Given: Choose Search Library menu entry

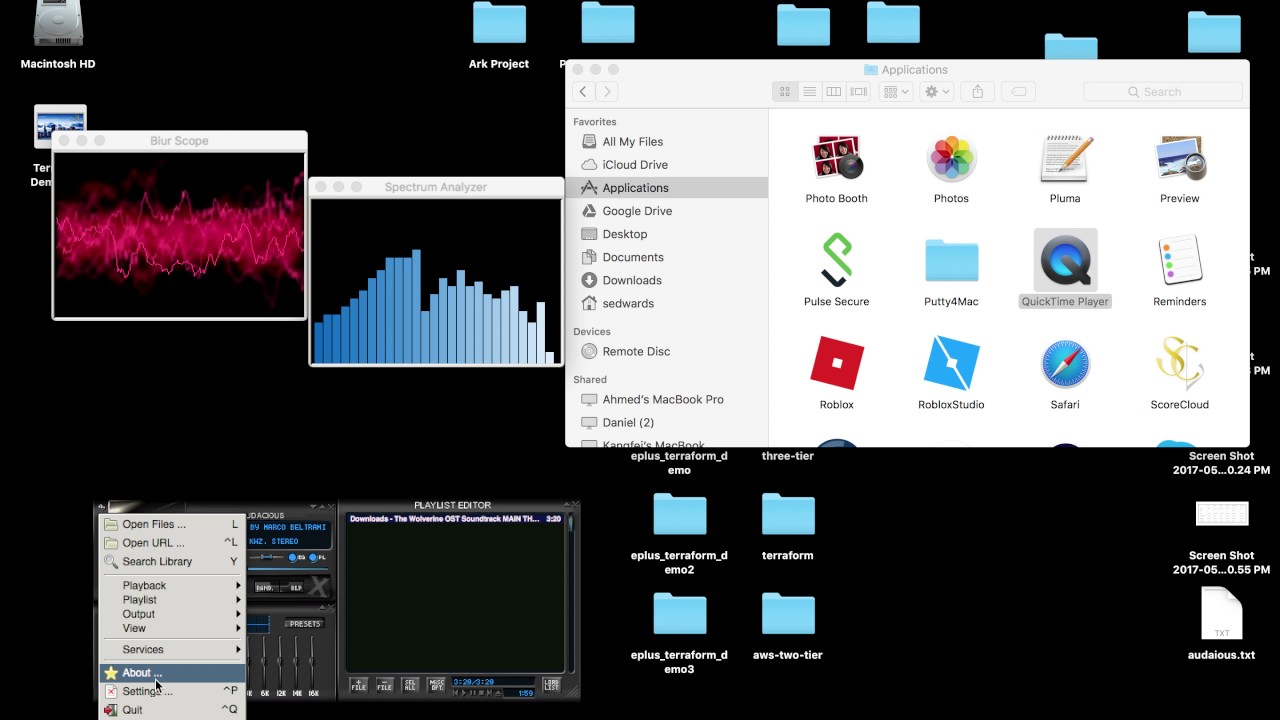Looking at the screenshot, I should [x=172, y=561].
